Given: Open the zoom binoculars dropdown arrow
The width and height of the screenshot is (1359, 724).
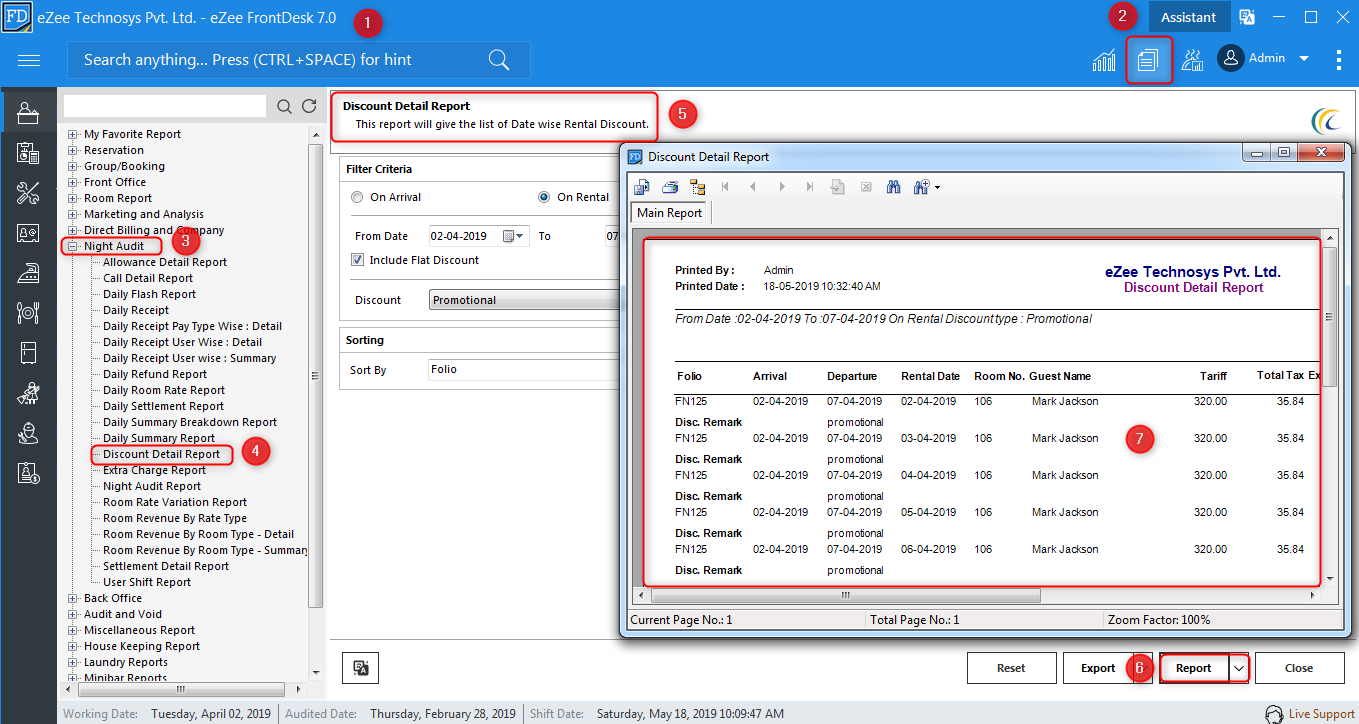Looking at the screenshot, I should pos(937,187).
